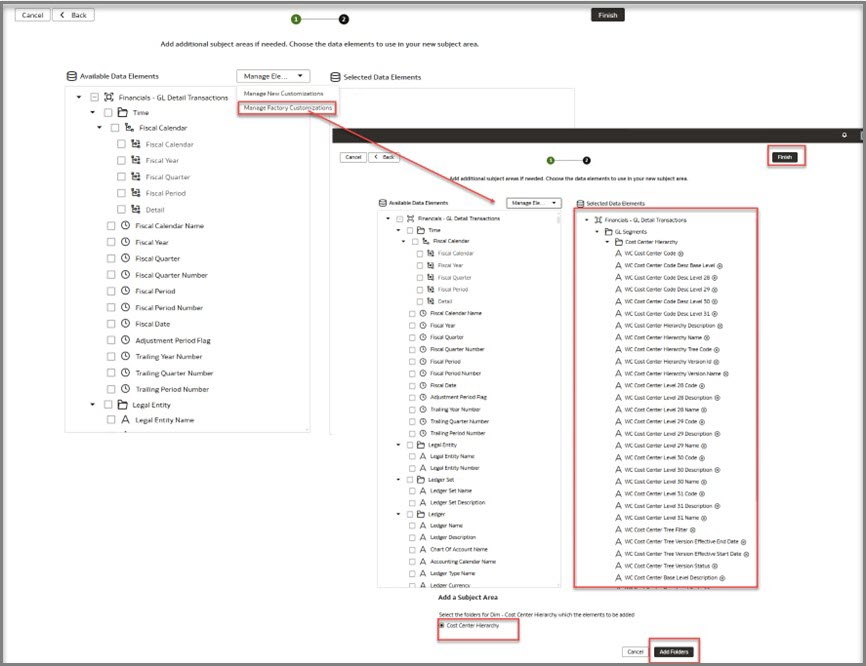866x666 pixels.
Task: Click the level icon beside Fiscal Quarter
Action: (x=136, y=177)
